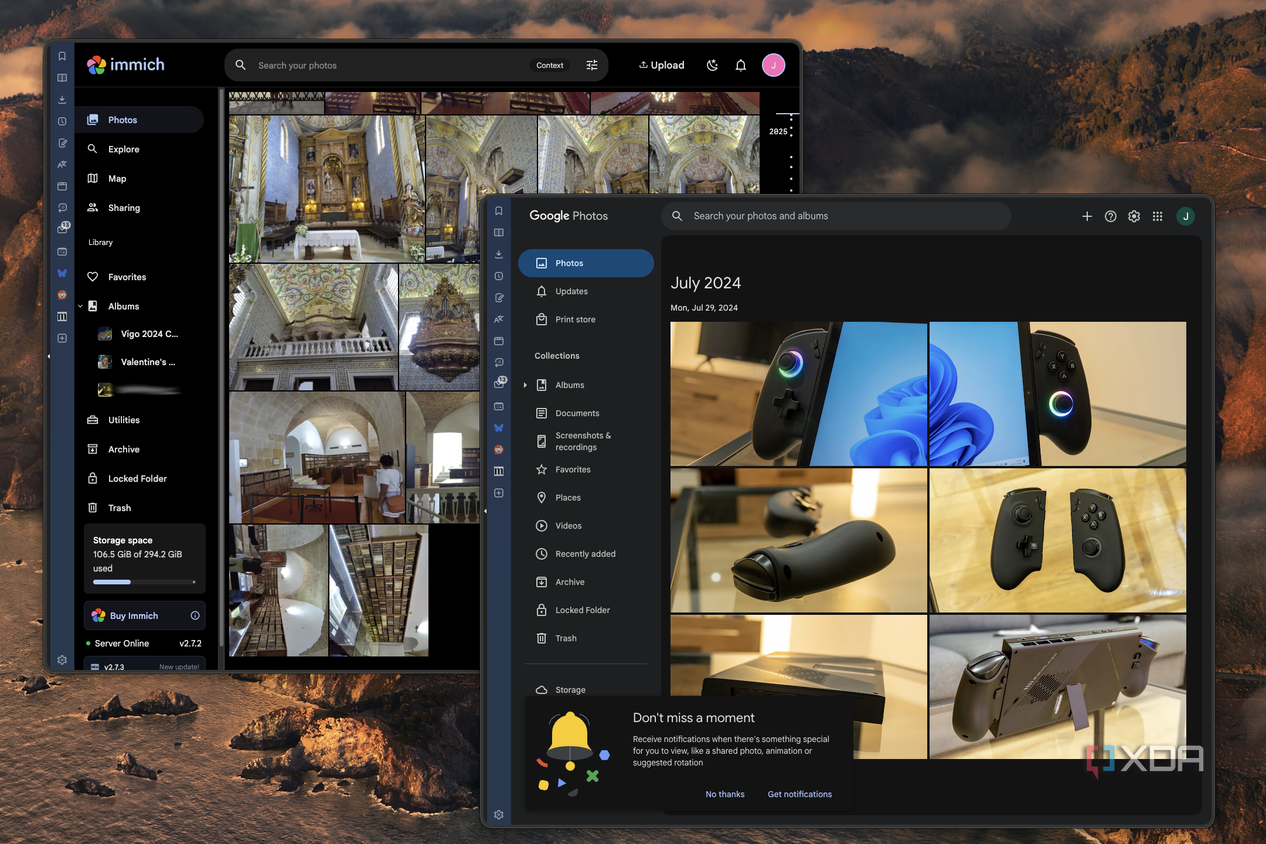
Task: Expand Albums triangle in Google Photos sidebar
Action: point(525,385)
